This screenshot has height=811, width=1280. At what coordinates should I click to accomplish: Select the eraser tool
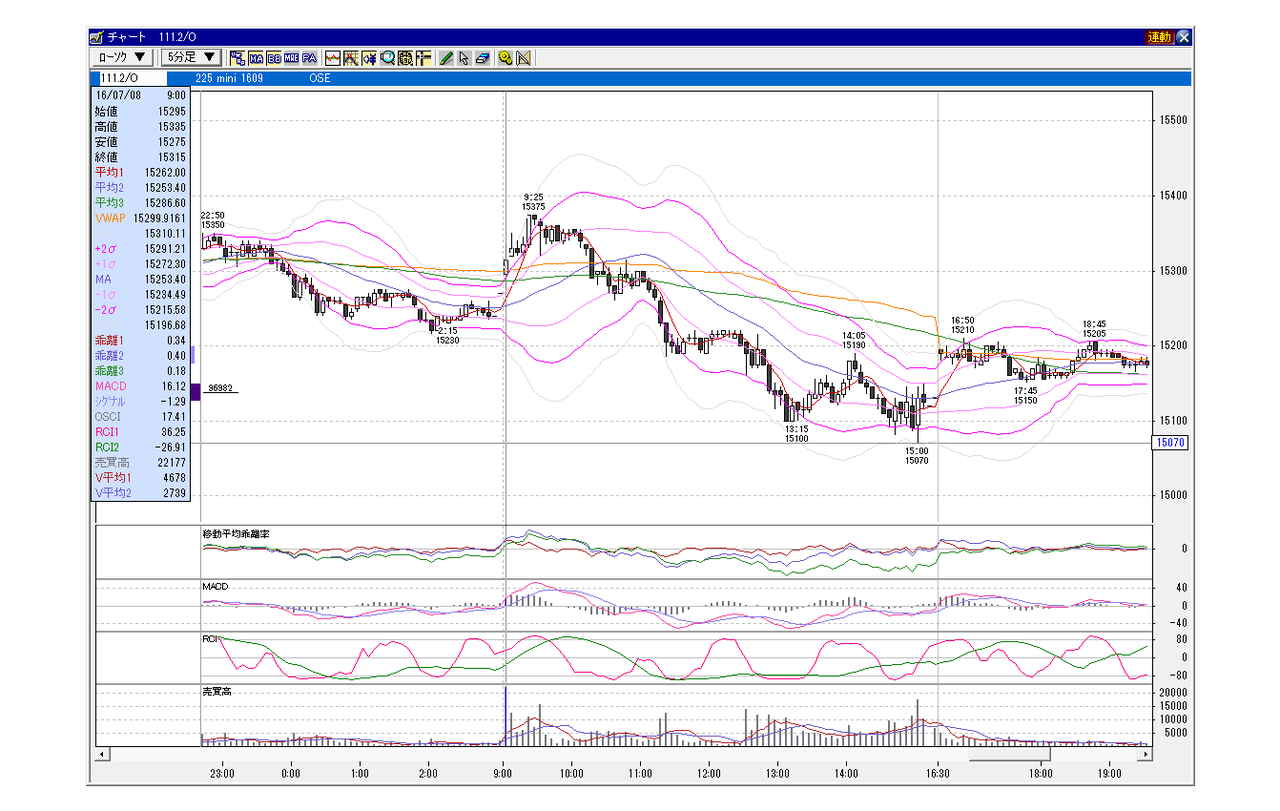coord(483,58)
